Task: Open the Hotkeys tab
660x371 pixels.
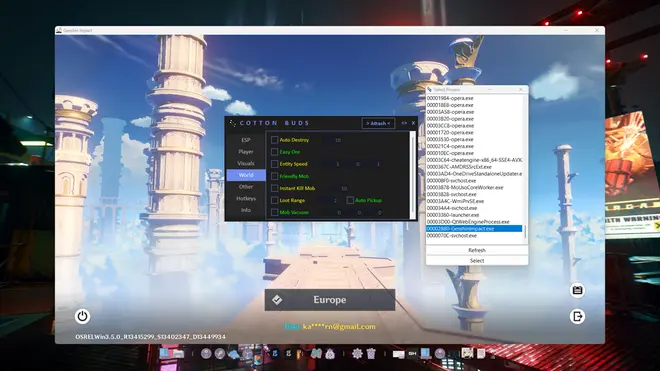Action: tap(246, 198)
